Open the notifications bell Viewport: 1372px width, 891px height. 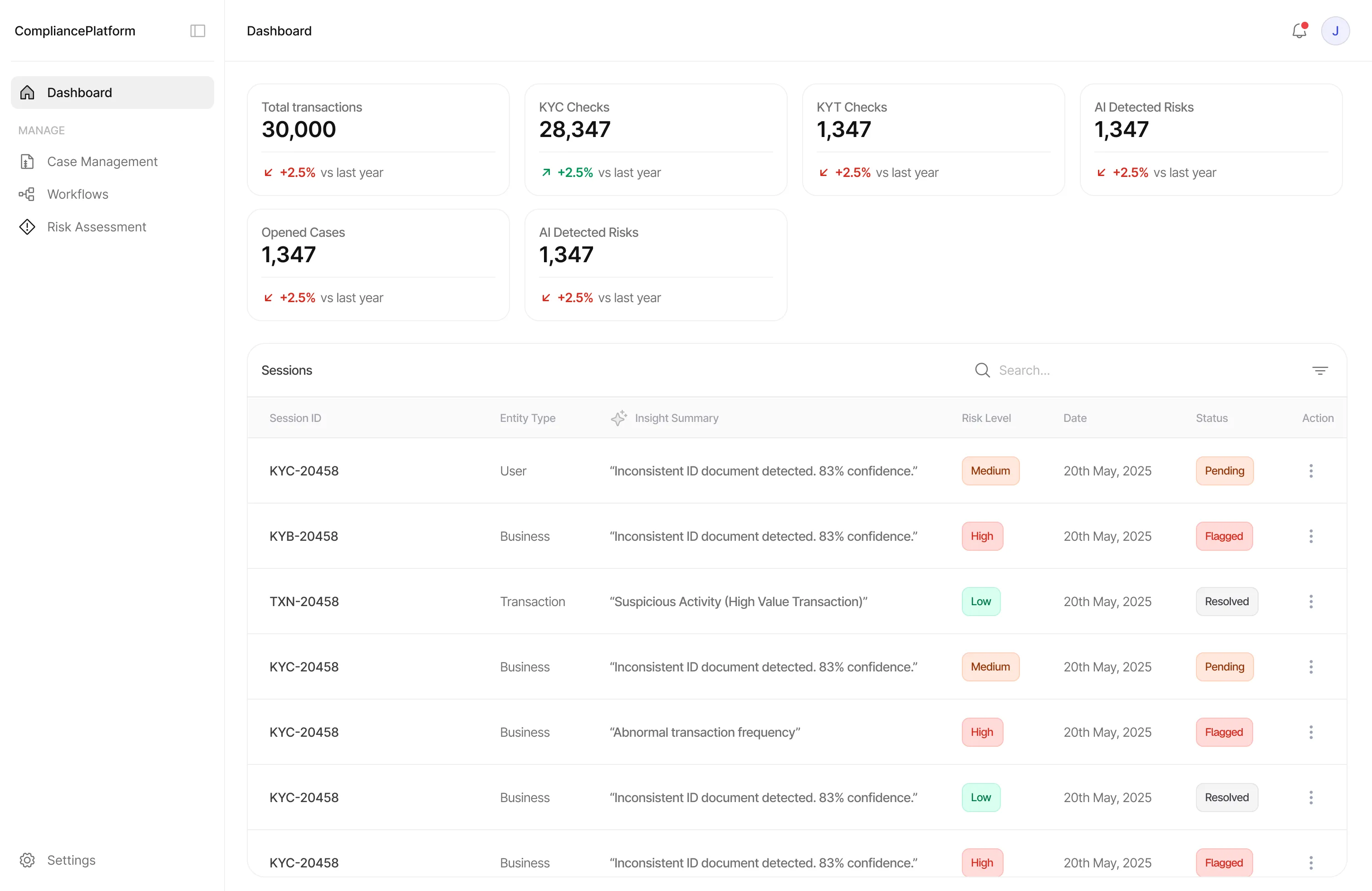[1299, 30]
